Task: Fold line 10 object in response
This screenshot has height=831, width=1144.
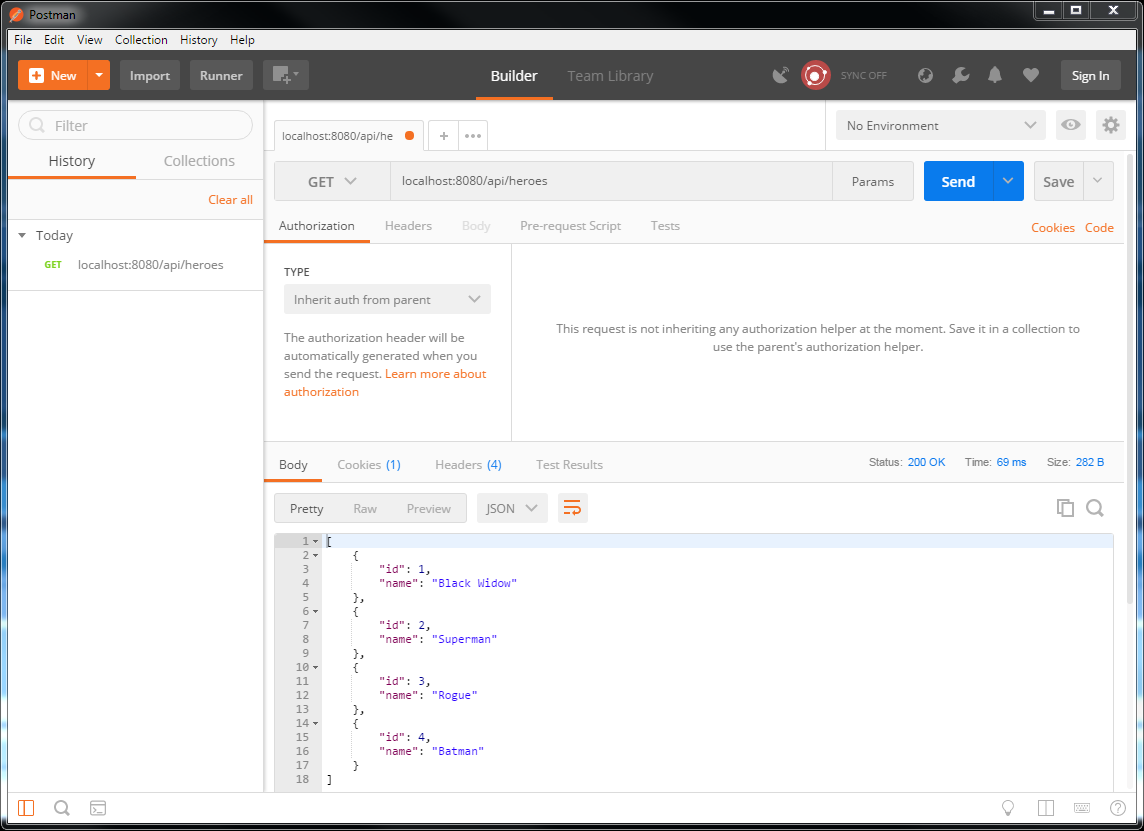Action: coord(315,668)
